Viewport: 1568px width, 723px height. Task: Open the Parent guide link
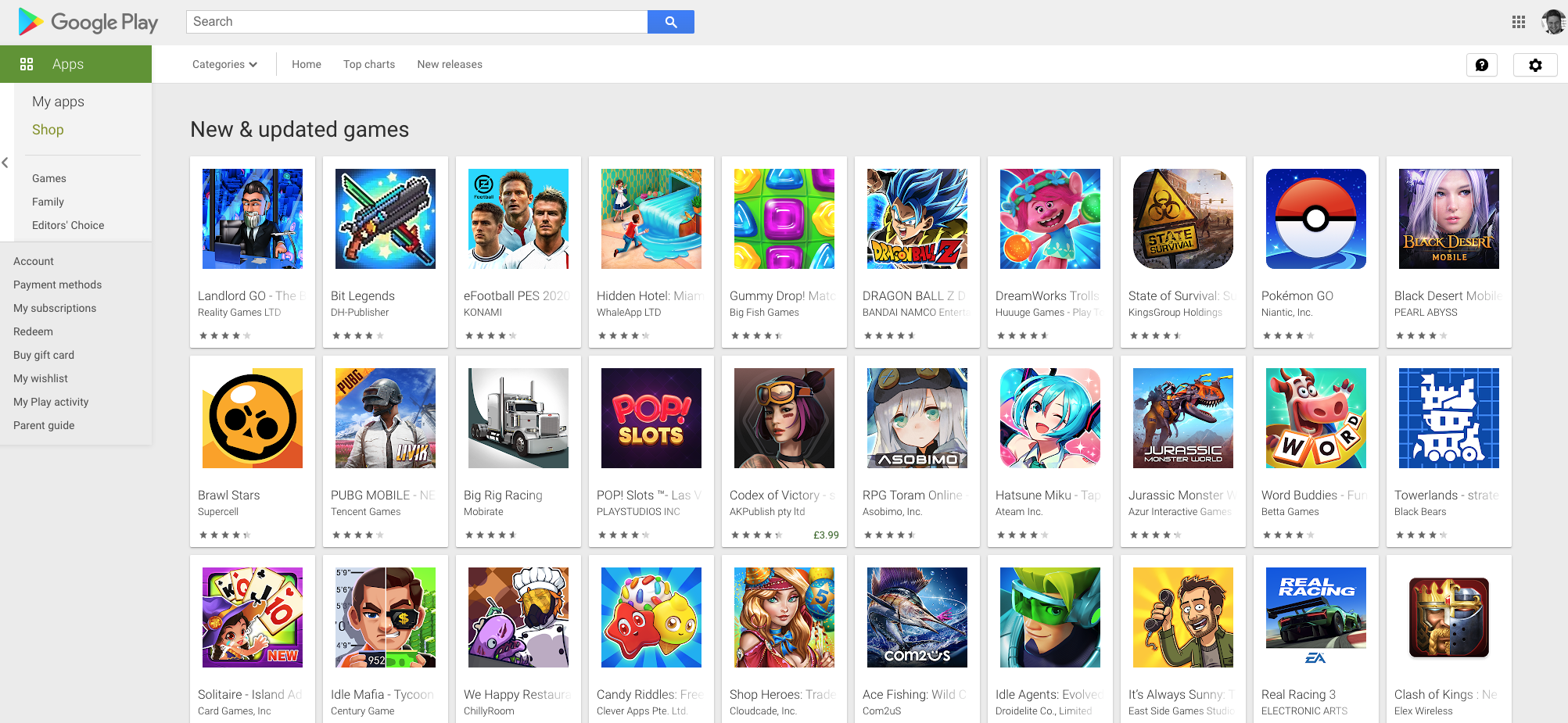(x=44, y=425)
